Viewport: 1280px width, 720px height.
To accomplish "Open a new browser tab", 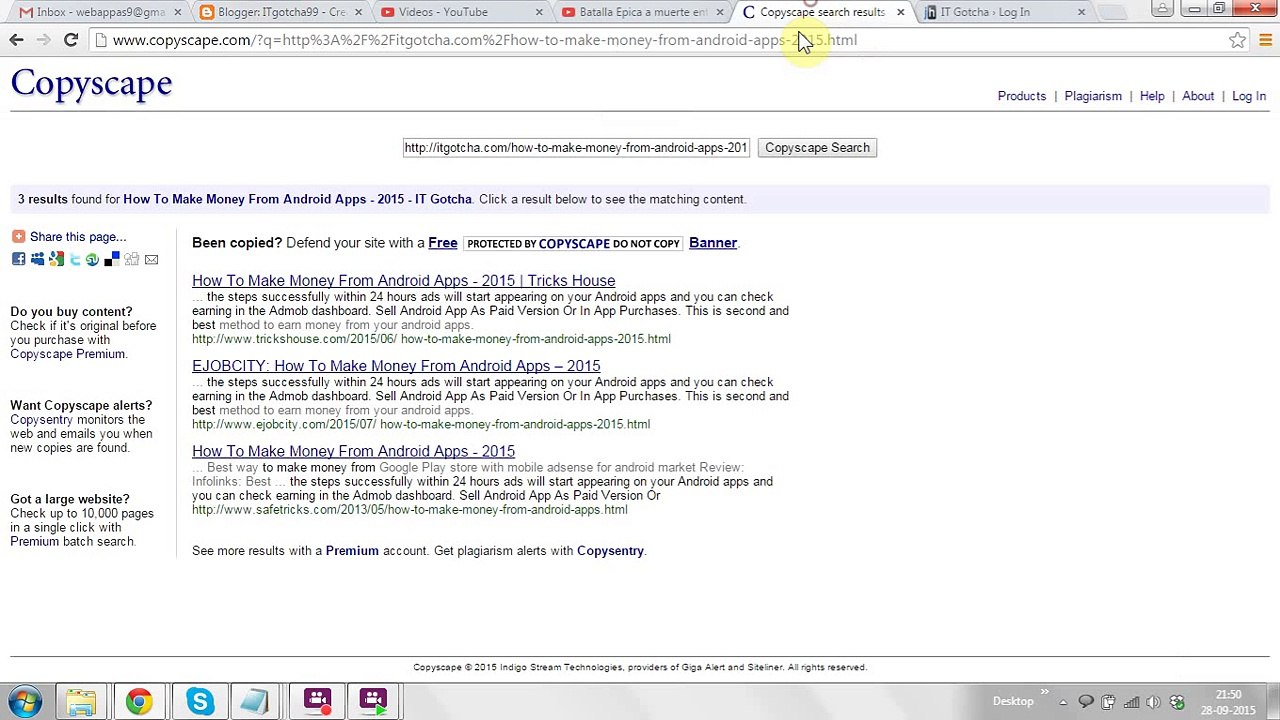I will [x=1113, y=12].
